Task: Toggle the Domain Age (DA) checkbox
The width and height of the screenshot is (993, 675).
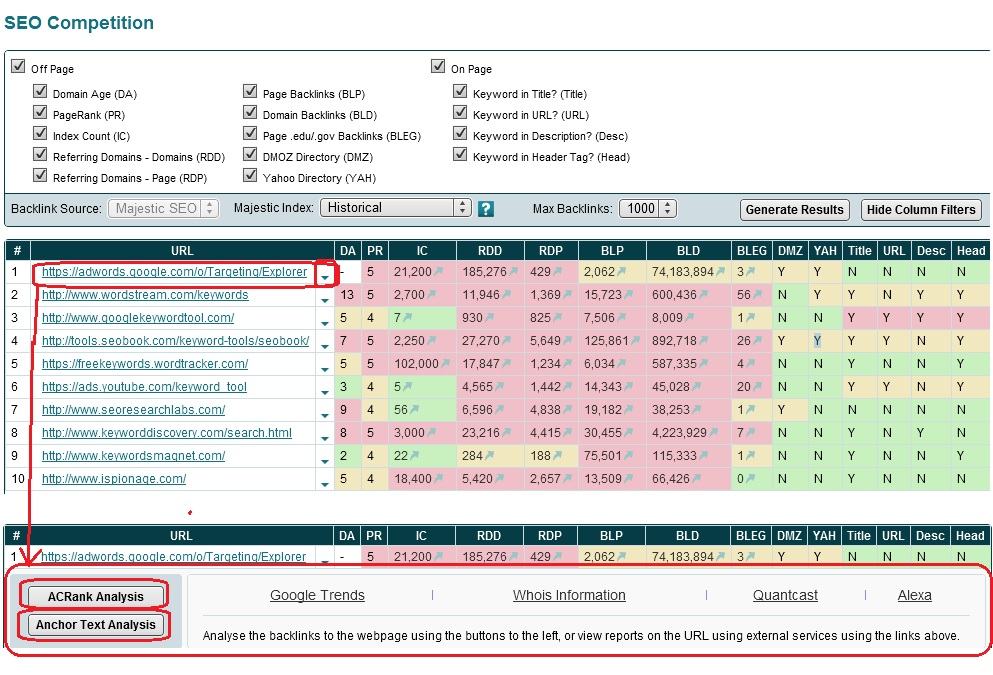Action: pos(40,91)
